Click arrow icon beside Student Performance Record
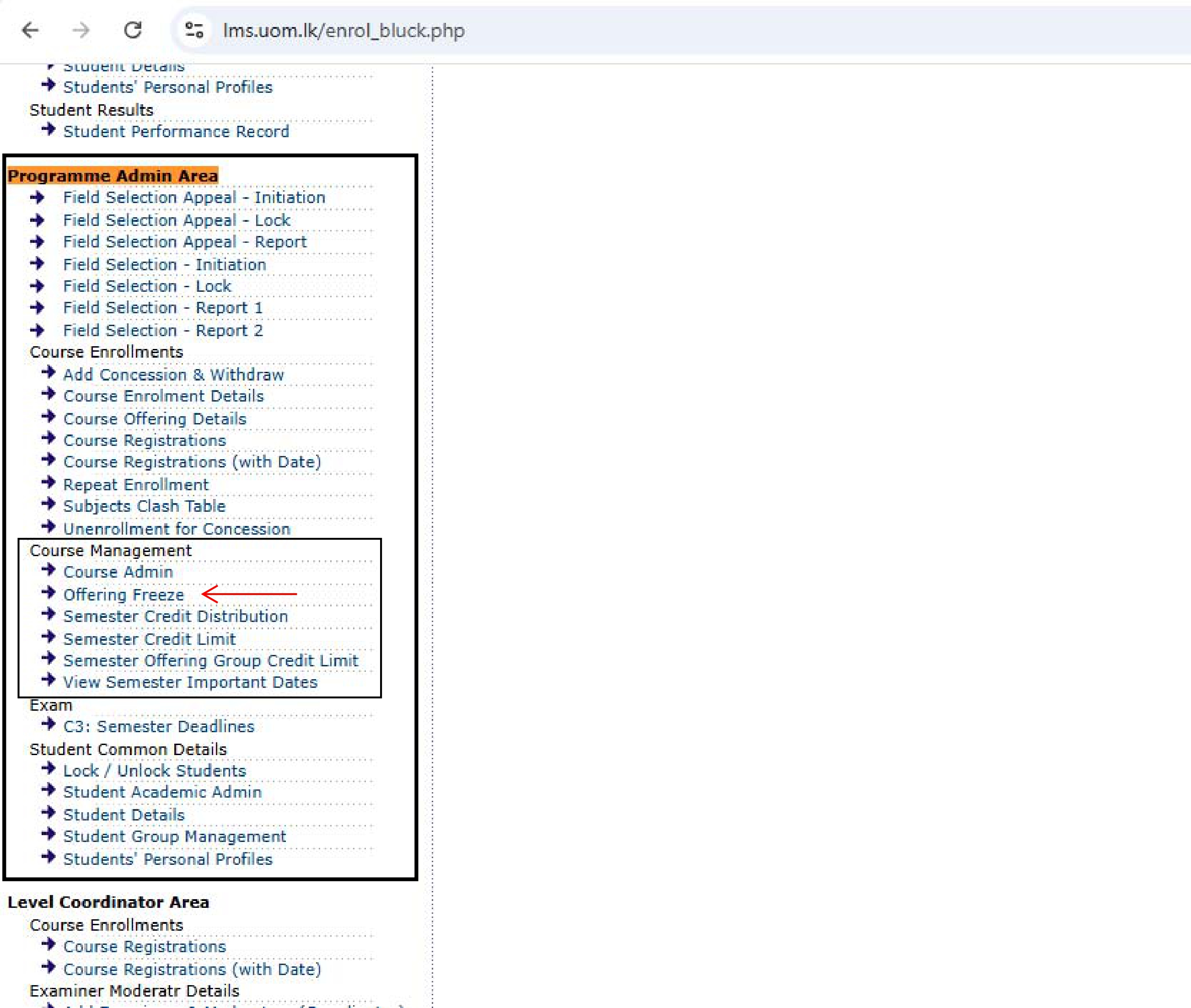The image size is (1191, 1008). click(x=48, y=129)
